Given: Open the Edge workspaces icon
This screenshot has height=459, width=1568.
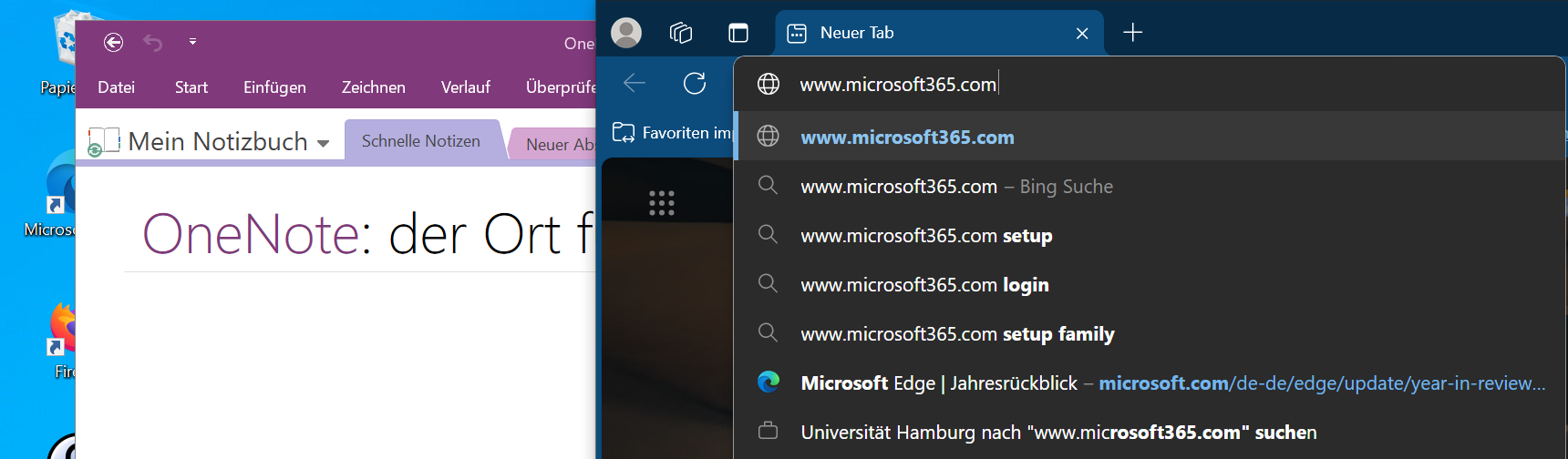Looking at the screenshot, I should tap(681, 33).
